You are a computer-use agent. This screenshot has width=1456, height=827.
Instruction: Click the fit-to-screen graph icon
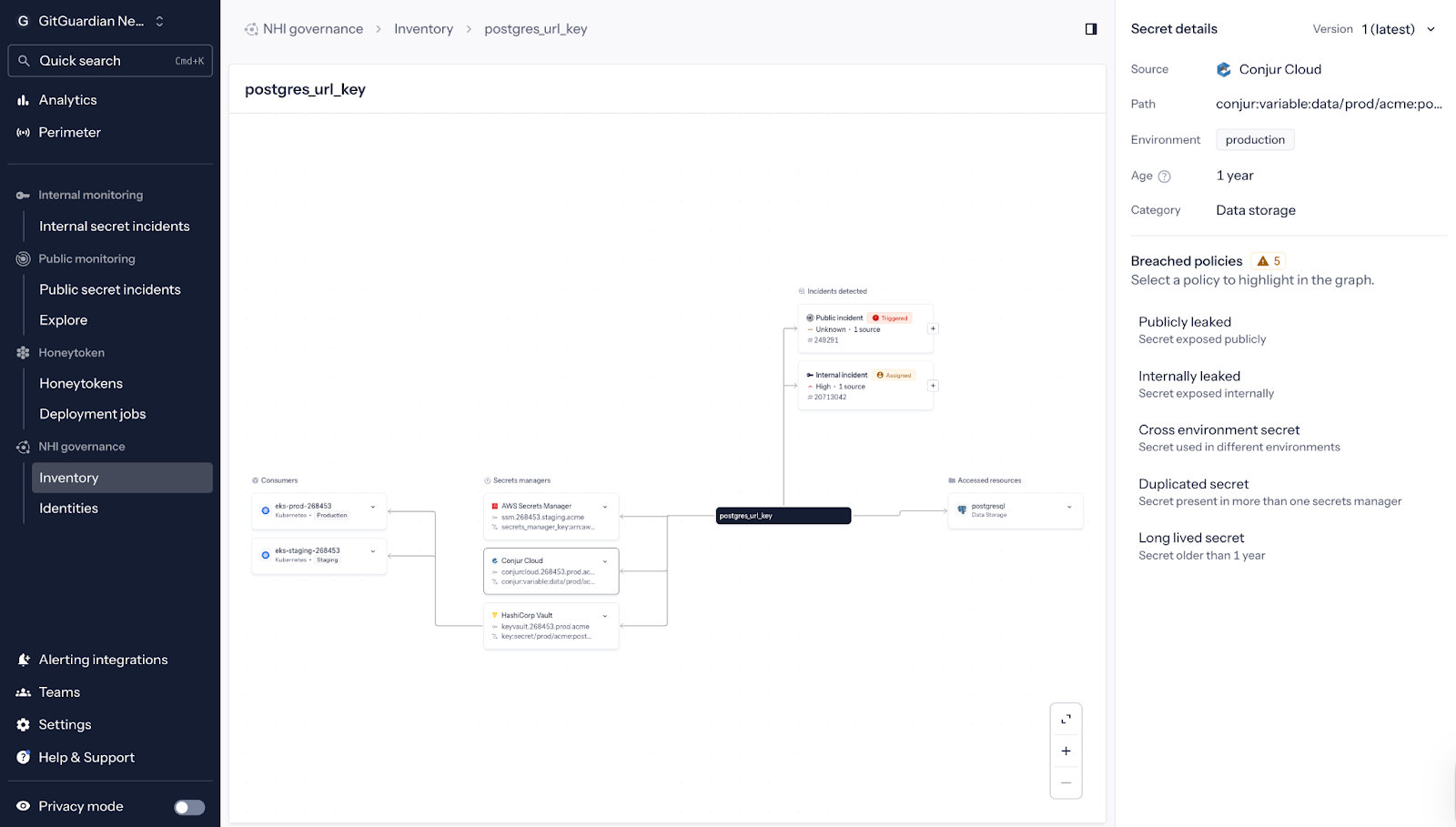click(x=1066, y=719)
